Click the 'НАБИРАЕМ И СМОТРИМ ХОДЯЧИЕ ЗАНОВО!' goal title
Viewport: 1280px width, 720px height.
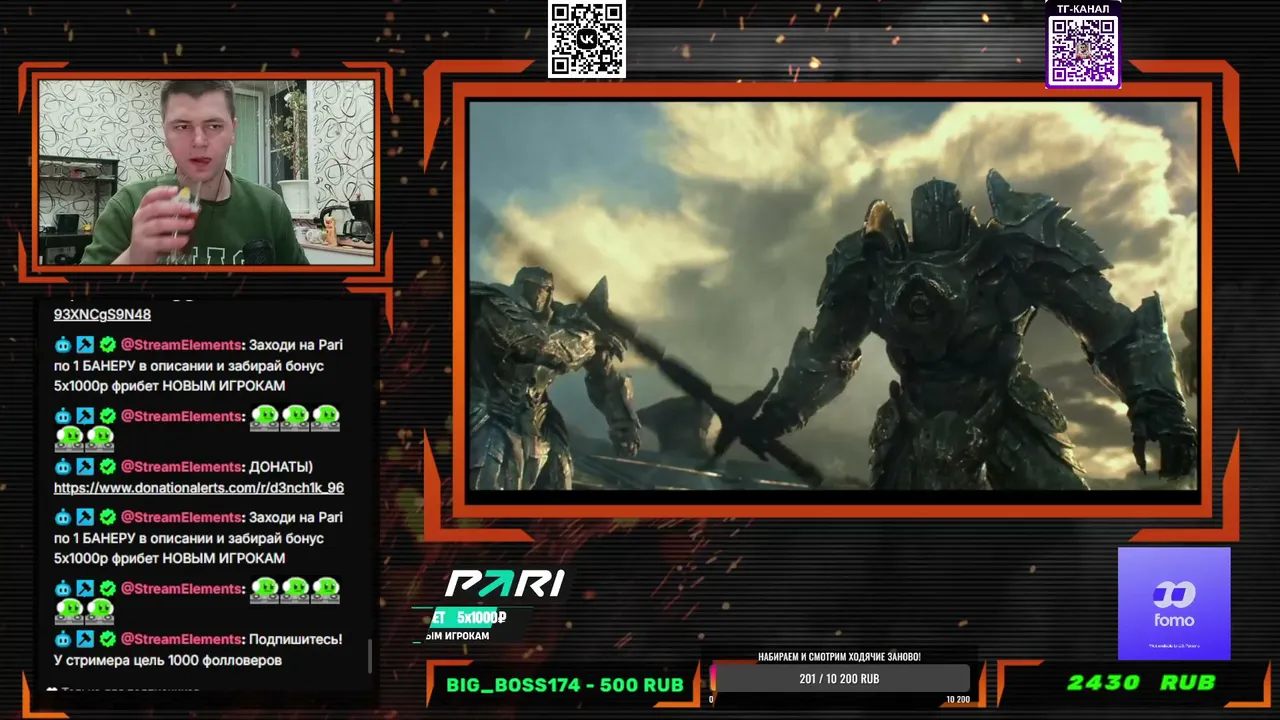(840, 657)
